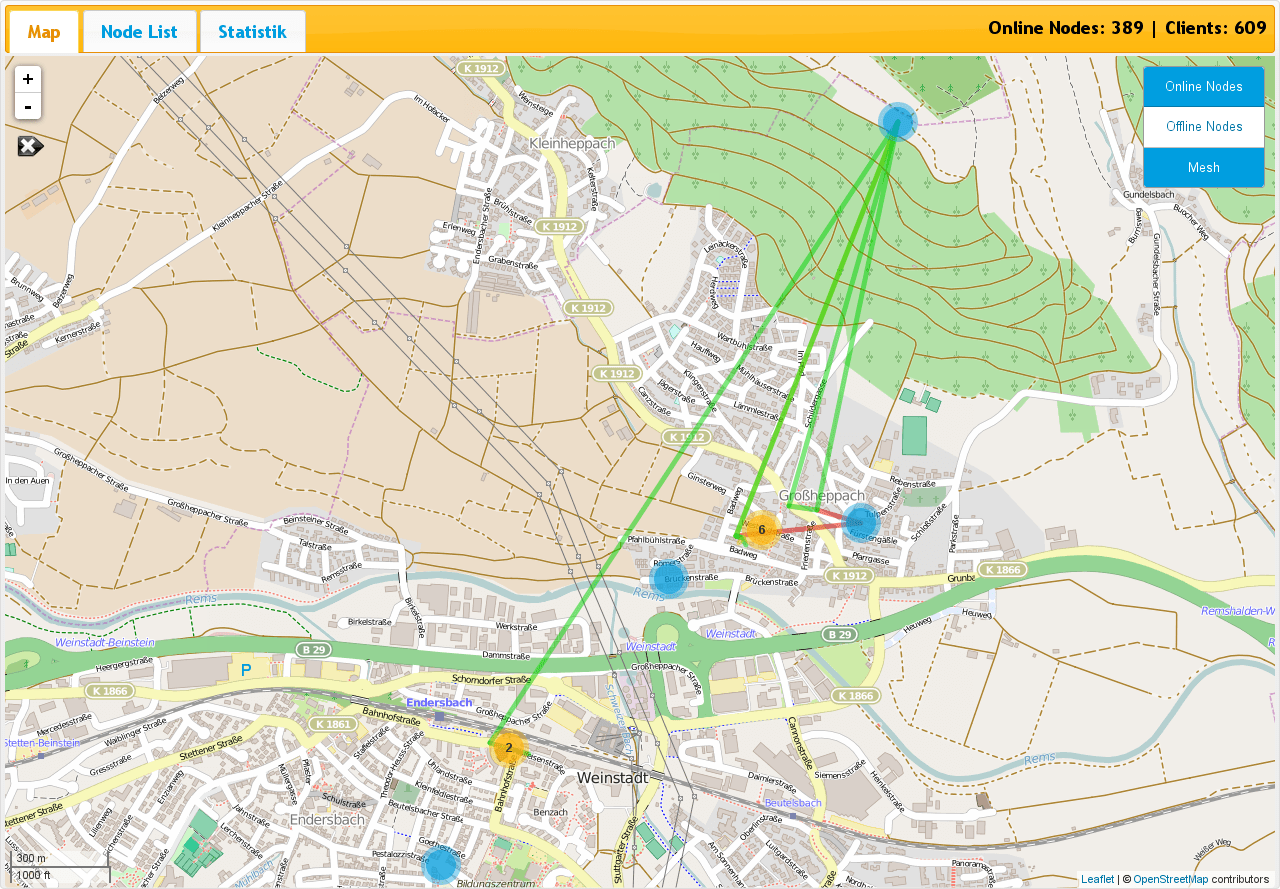The image size is (1280, 889).
Task: Open the Leaflet attribution link
Action: pyautogui.click(x=1097, y=878)
